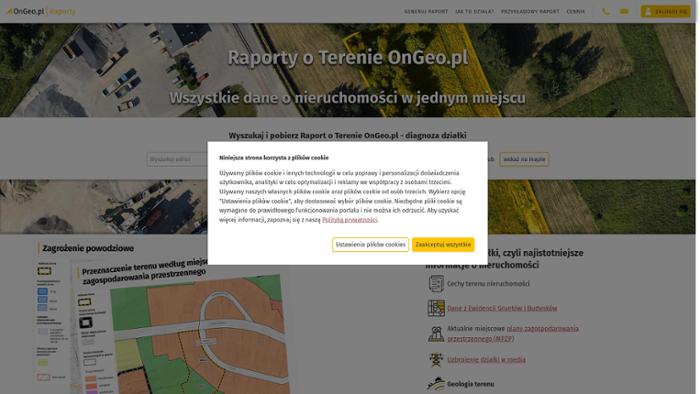Image resolution: width=700 pixels, height=394 pixels.
Task: Open the Generuj Raport menu item
Action: pos(426,12)
